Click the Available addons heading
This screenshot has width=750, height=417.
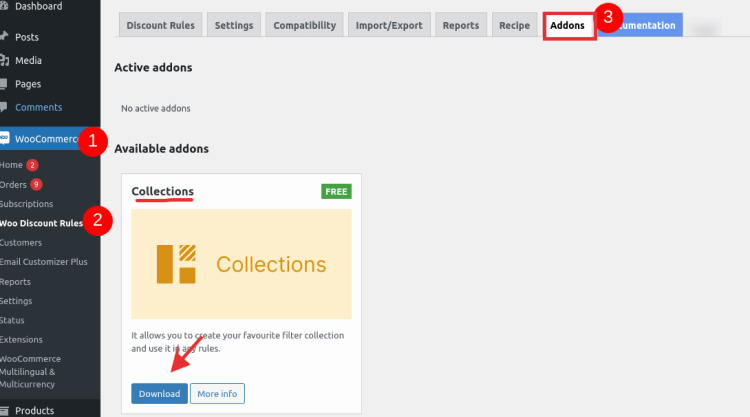(x=162, y=149)
